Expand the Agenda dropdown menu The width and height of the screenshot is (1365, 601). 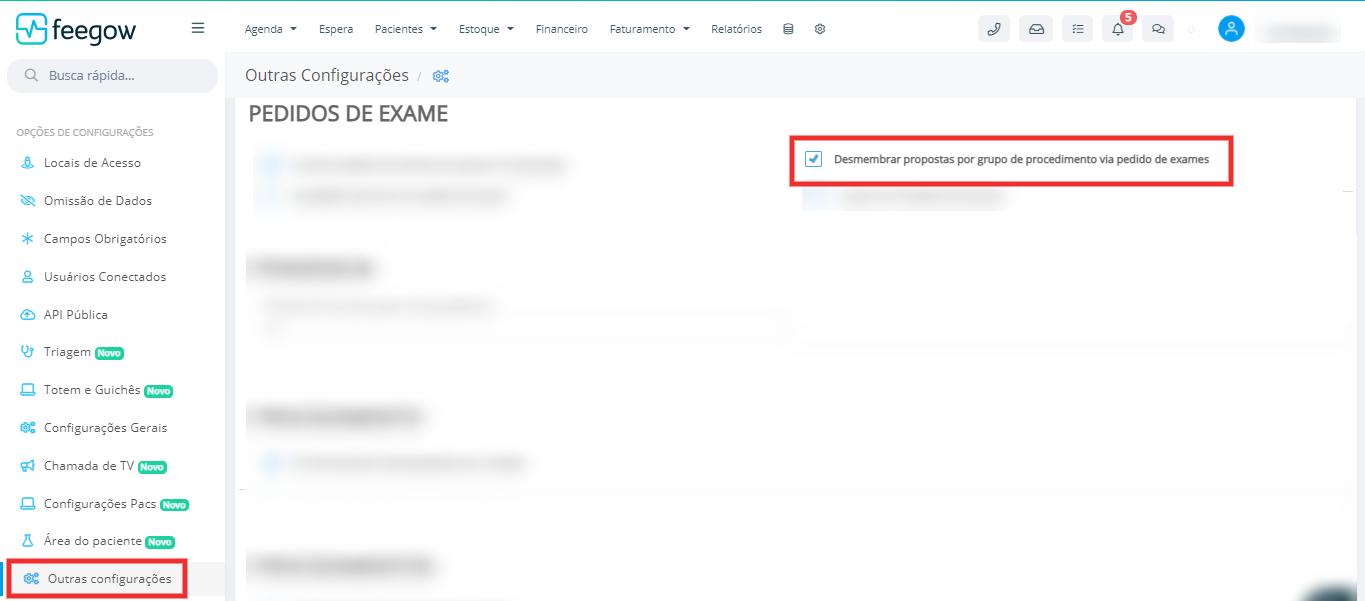271,29
